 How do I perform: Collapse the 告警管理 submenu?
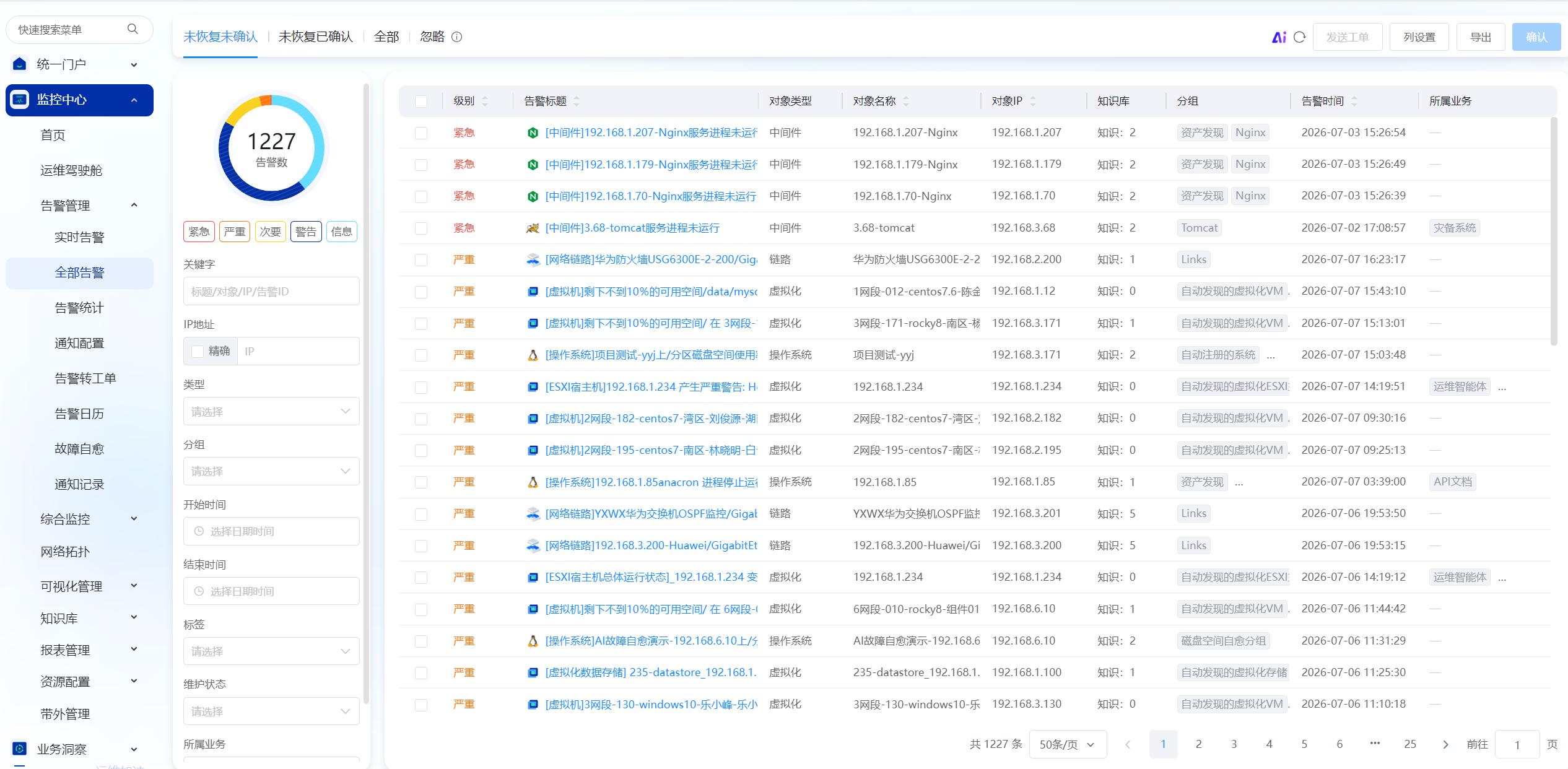[x=134, y=205]
